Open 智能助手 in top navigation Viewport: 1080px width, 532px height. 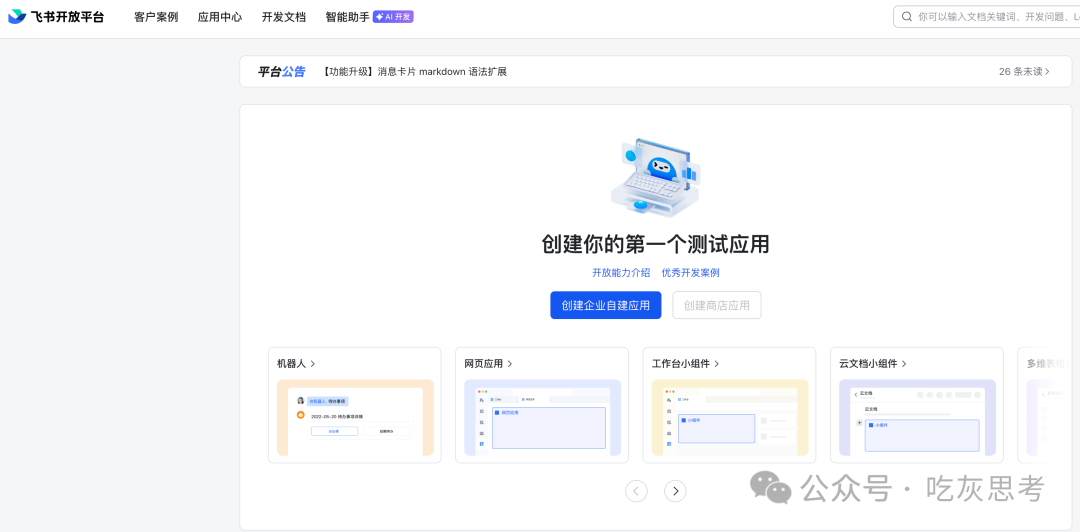(347, 17)
